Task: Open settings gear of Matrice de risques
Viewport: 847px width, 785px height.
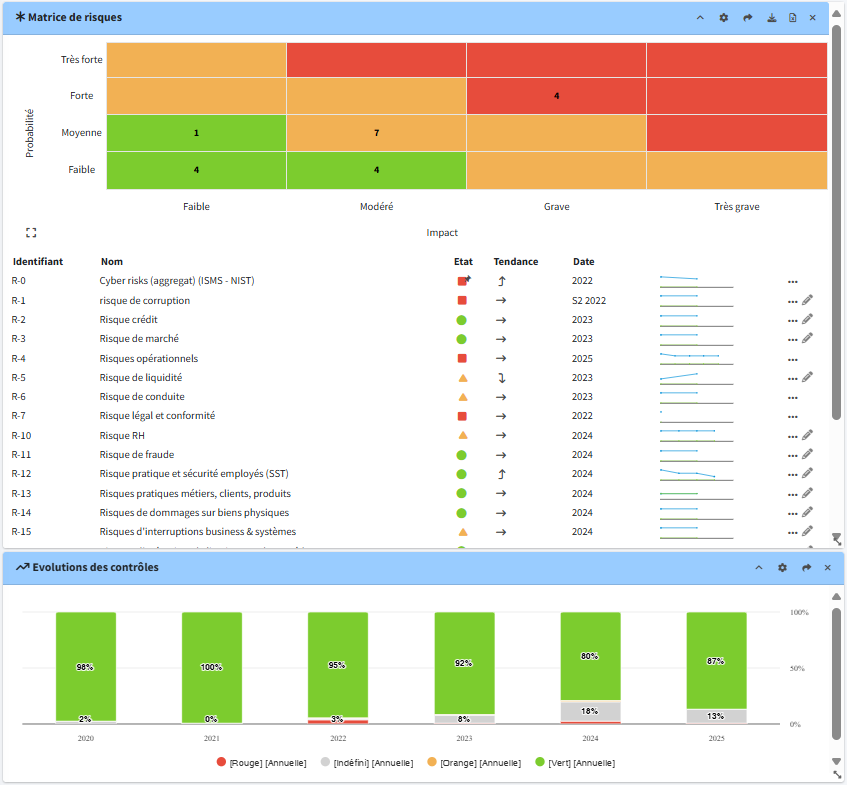Action: coord(724,18)
